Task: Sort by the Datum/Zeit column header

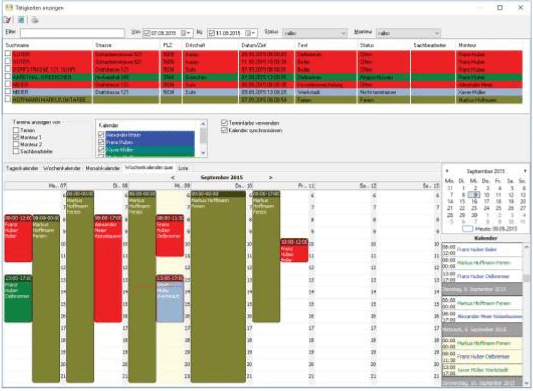Action: click(x=266, y=45)
